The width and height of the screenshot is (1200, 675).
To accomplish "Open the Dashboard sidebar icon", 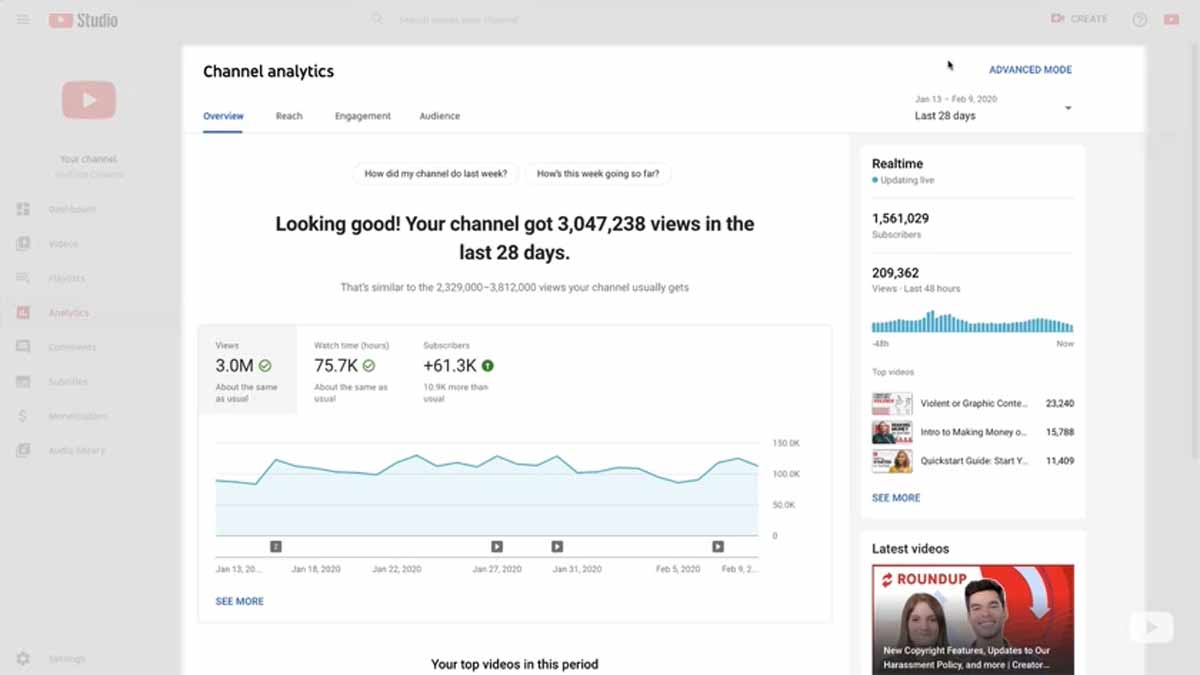I will (23, 209).
